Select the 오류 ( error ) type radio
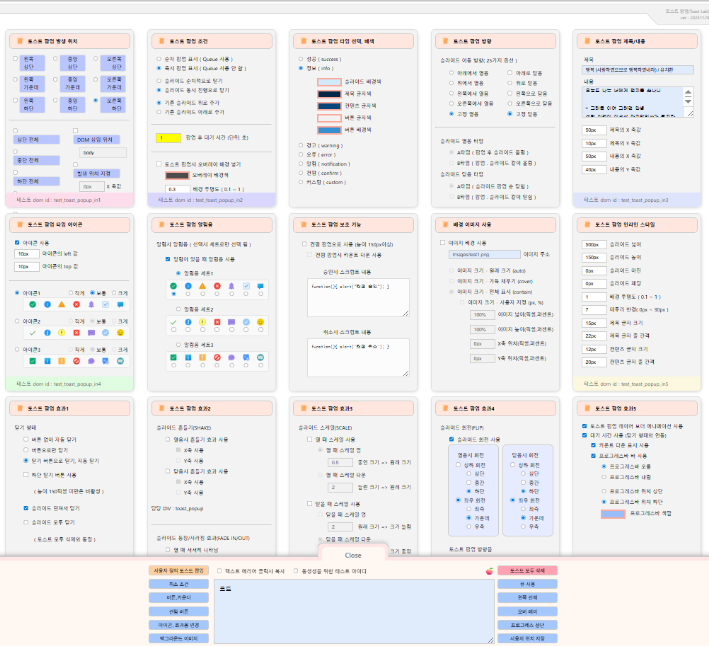The image size is (709, 646). [x=300, y=154]
